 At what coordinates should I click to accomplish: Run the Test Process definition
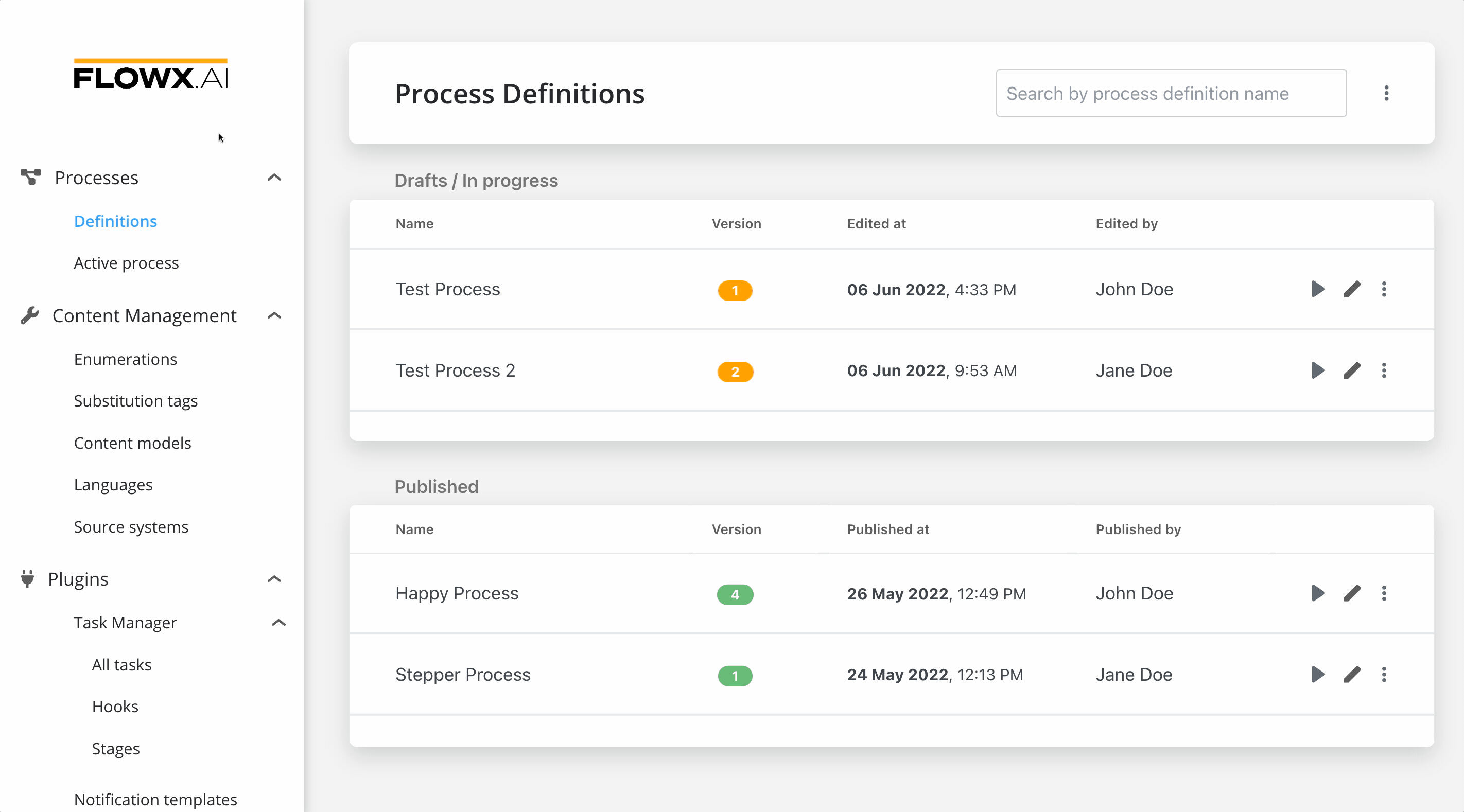[x=1318, y=289]
